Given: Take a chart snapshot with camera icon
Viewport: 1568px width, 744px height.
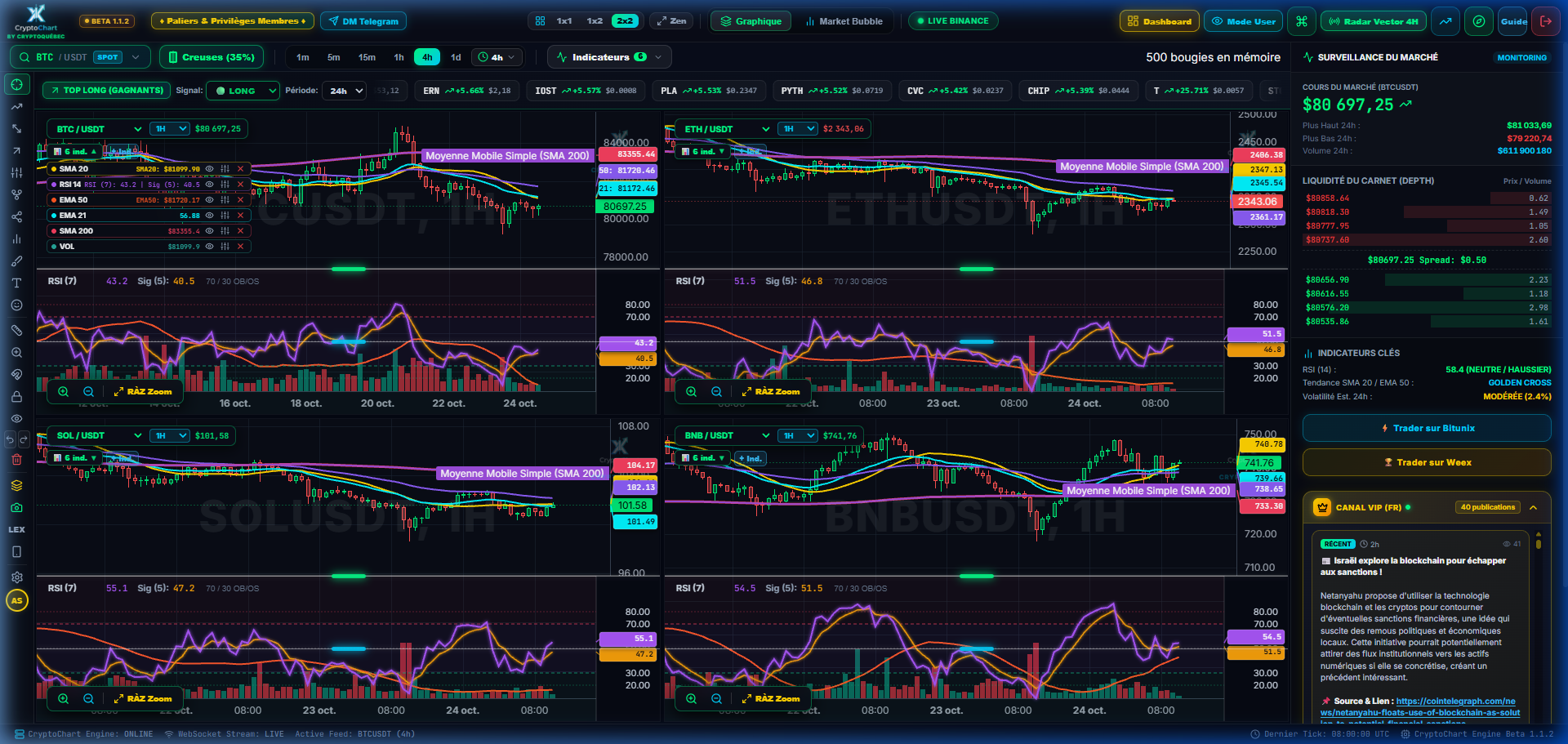Looking at the screenshot, I should pyautogui.click(x=16, y=507).
